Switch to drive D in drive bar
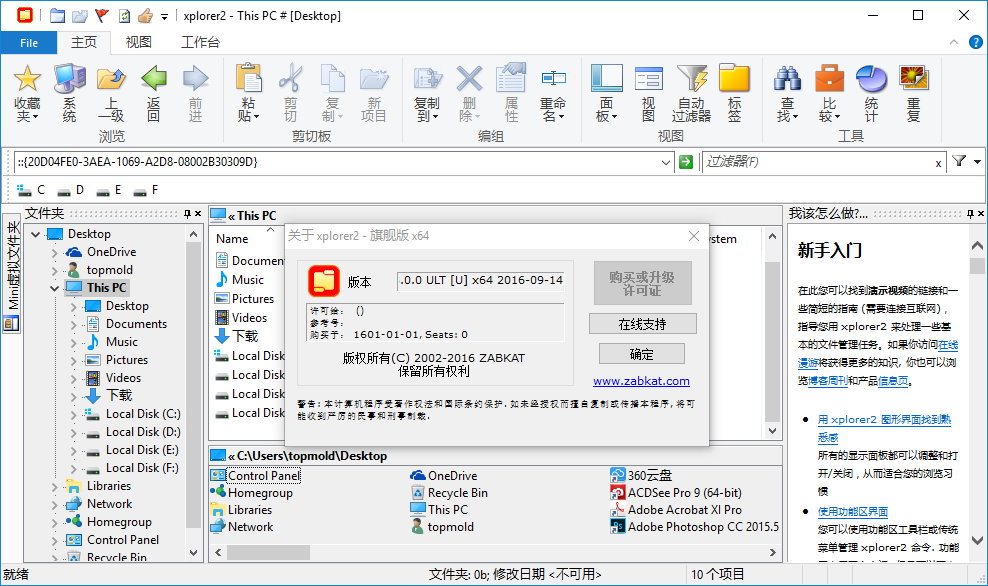This screenshot has width=988, height=586. 70,190
